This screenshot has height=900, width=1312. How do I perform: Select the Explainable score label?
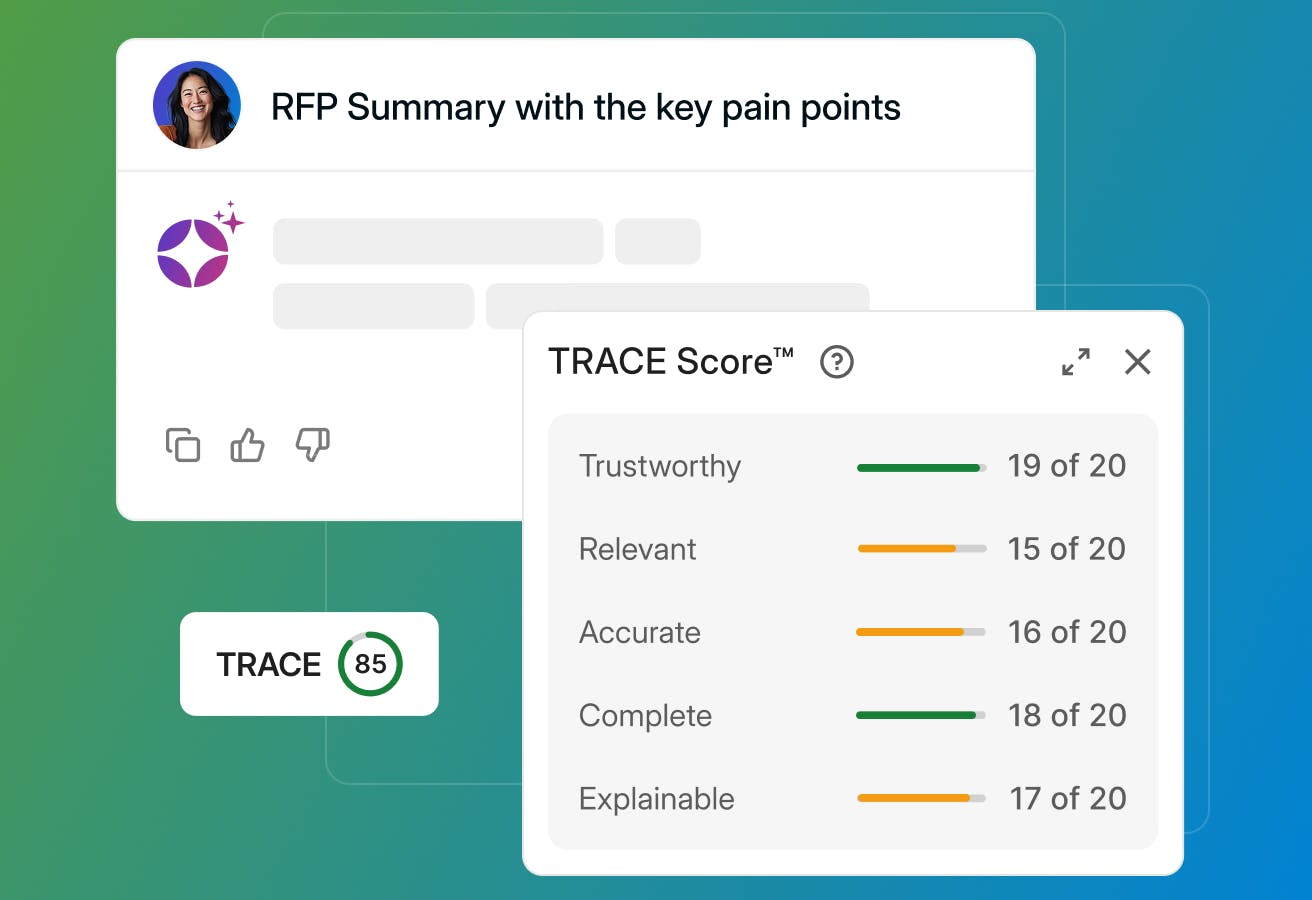656,798
